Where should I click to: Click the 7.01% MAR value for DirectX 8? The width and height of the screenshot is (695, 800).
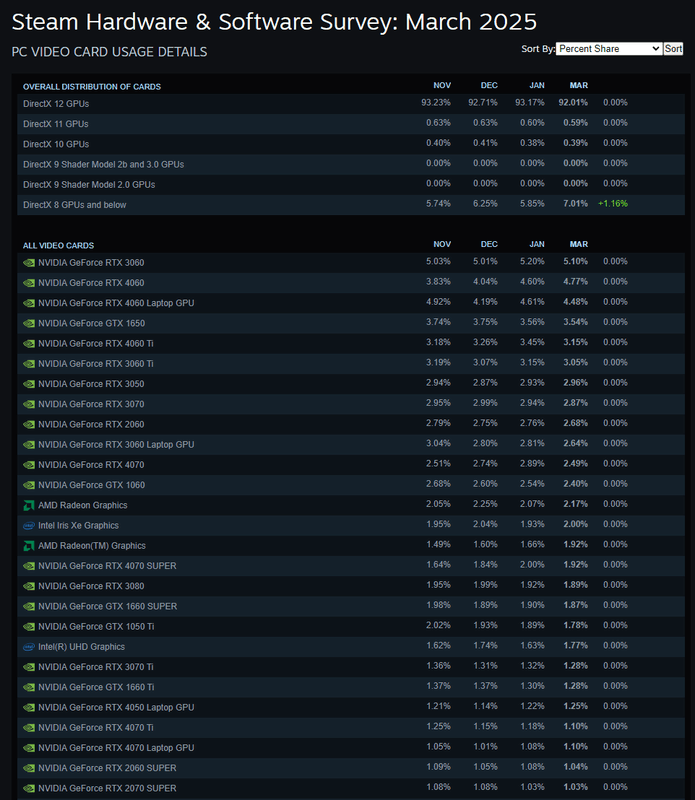pyautogui.click(x=576, y=204)
